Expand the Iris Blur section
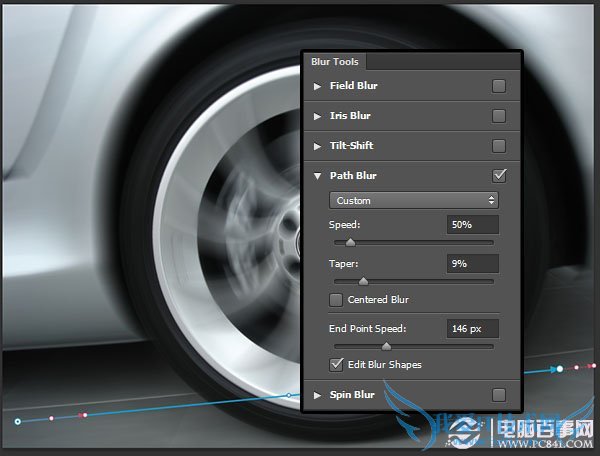This screenshot has height=456, width=600. click(x=318, y=116)
